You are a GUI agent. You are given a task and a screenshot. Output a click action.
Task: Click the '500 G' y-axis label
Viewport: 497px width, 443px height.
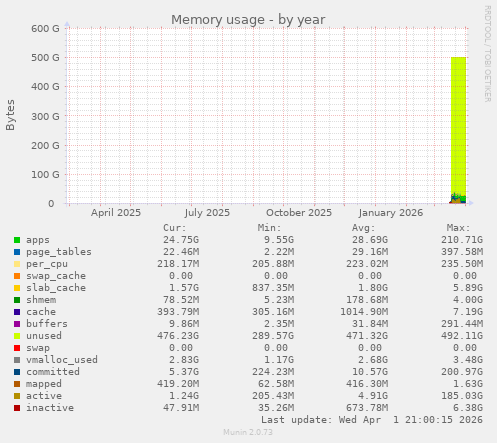click(x=45, y=58)
